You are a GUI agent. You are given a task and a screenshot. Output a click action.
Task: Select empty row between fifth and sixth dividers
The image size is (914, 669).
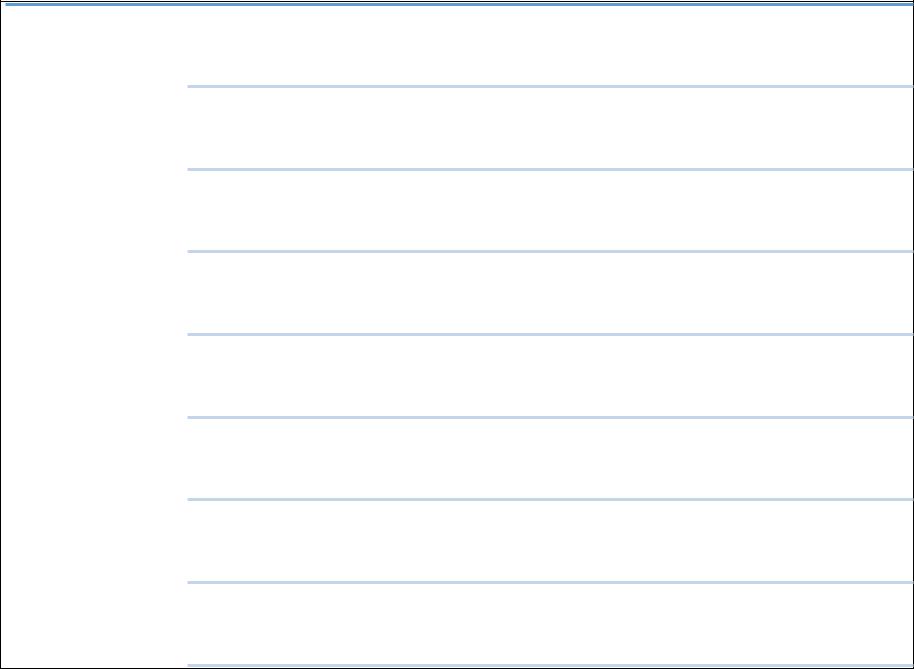(550, 459)
